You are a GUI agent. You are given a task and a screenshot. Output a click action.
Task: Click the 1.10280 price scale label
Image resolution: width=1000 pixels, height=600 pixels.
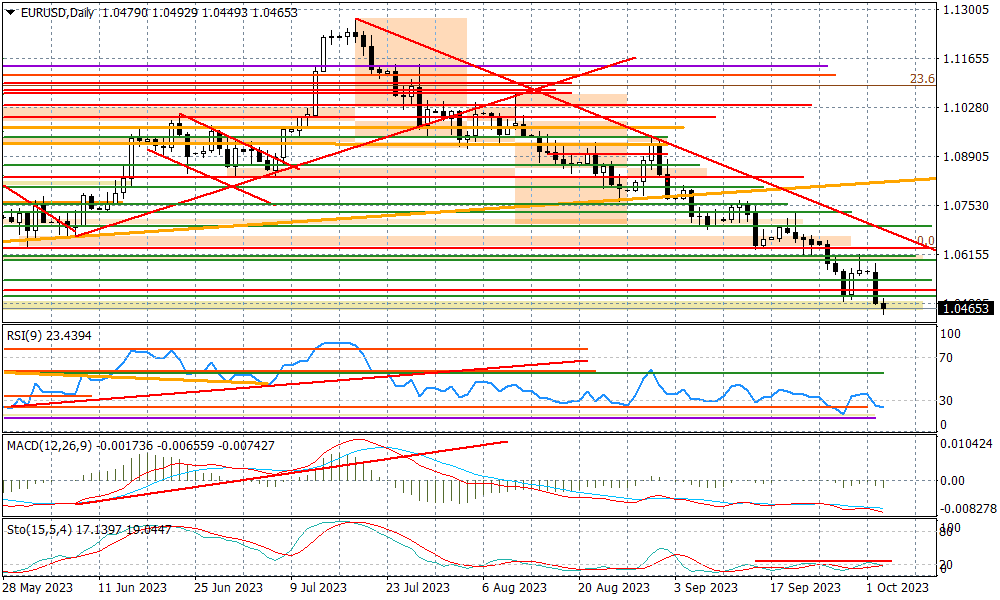pos(965,108)
